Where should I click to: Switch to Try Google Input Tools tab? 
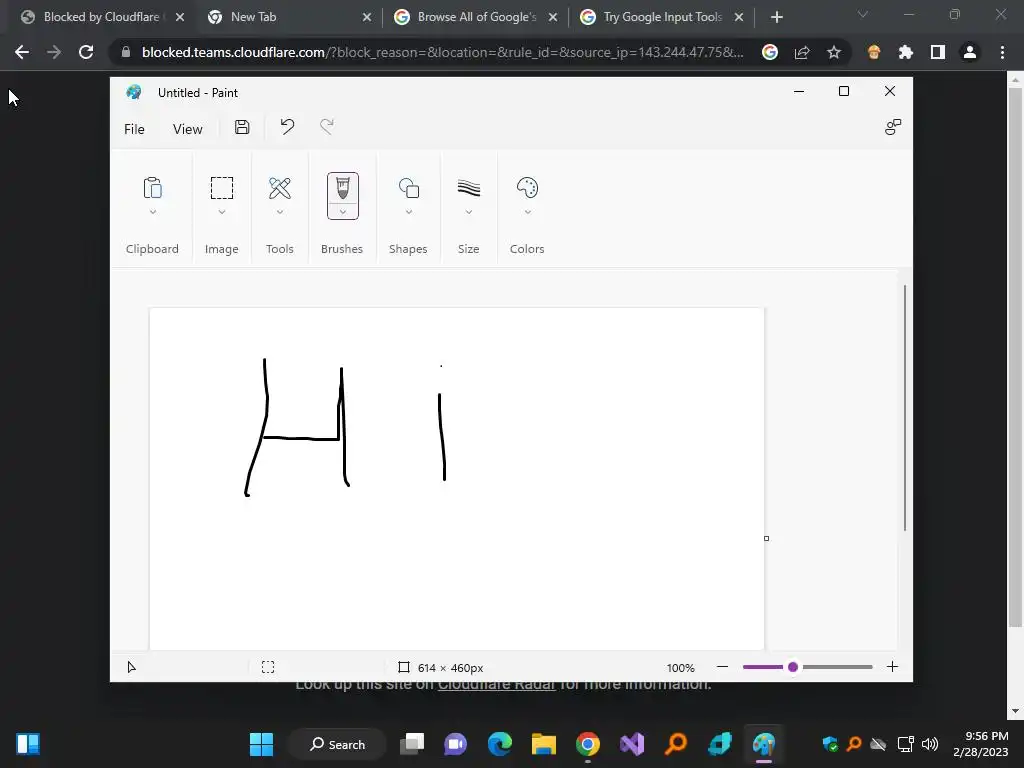pos(662,17)
